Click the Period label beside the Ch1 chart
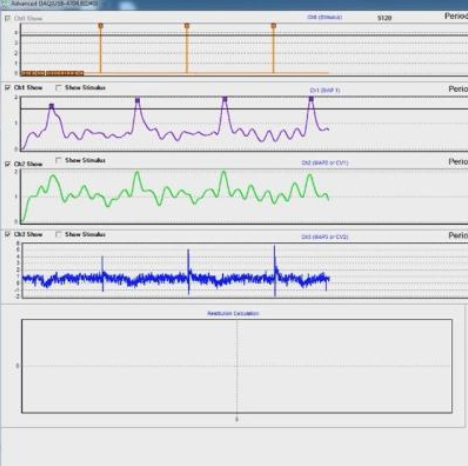 click(458, 89)
